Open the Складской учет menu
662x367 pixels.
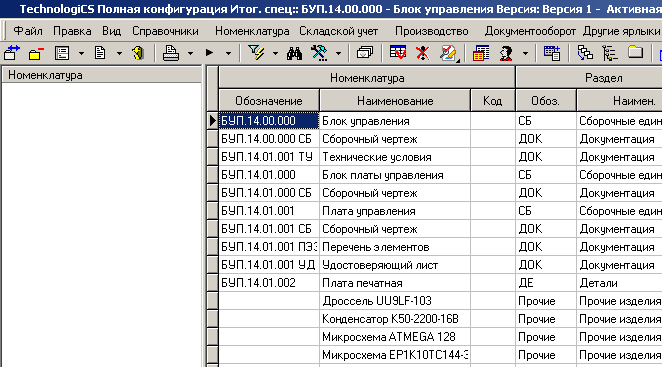pyautogui.click(x=339, y=31)
